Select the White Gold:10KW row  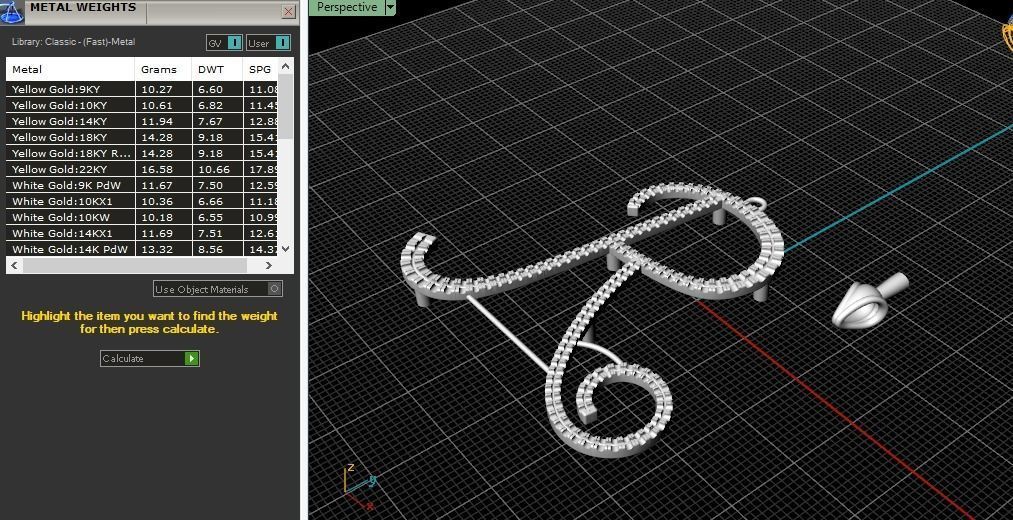(143, 217)
